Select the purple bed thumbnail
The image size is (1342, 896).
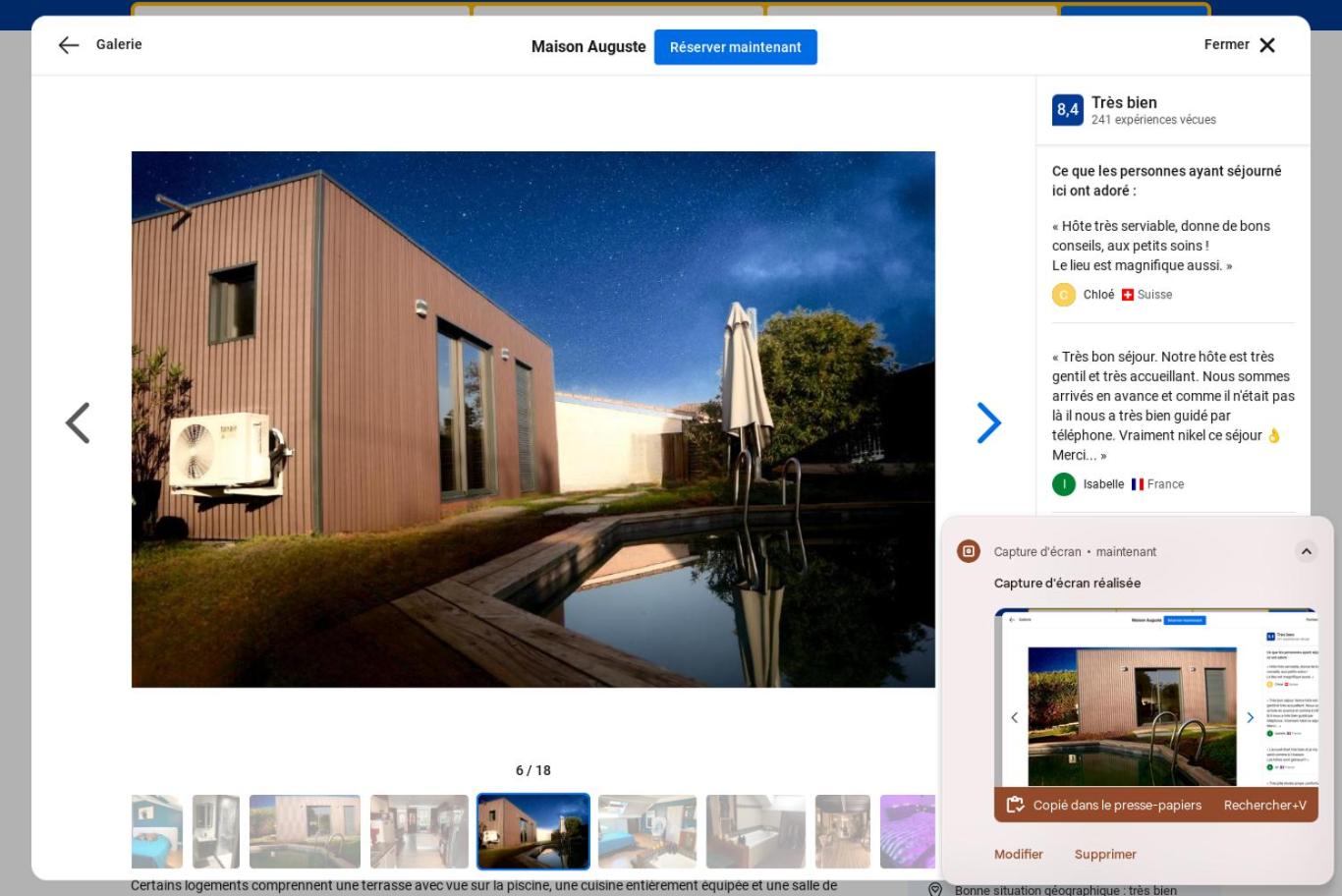pyautogui.click(x=907, y=831)
